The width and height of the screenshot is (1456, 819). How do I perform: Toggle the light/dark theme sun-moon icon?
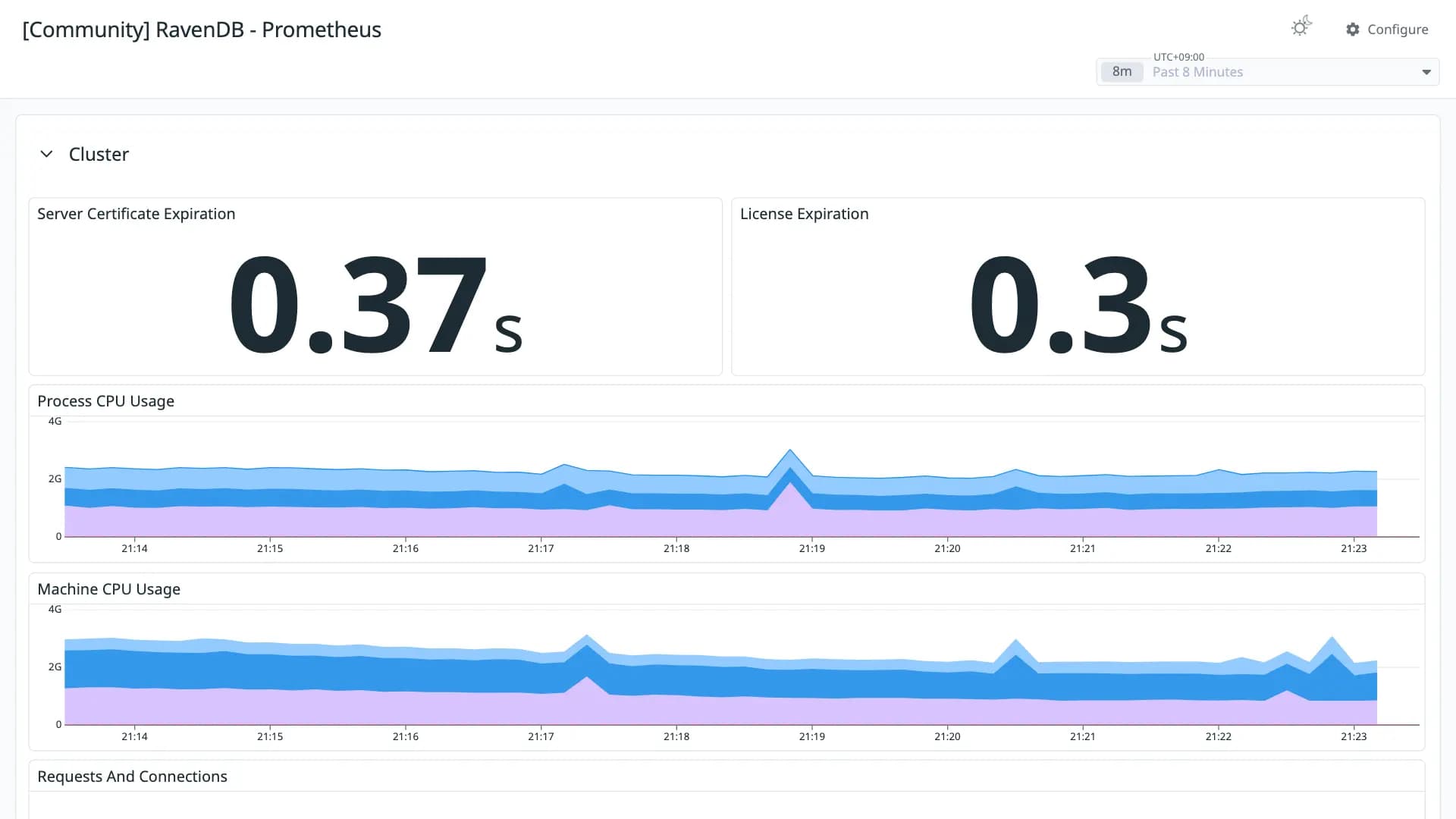(1301, 27)
